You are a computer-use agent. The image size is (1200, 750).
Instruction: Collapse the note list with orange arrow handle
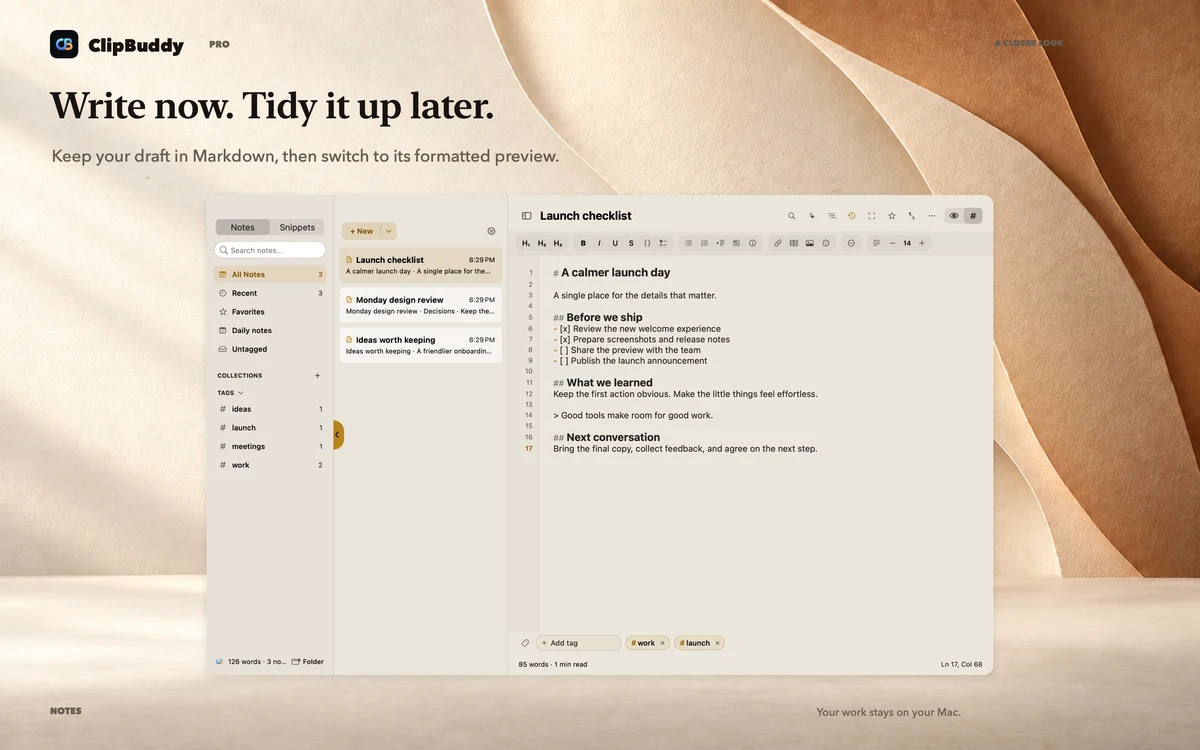pyautogui.click(x=338, y=435)
